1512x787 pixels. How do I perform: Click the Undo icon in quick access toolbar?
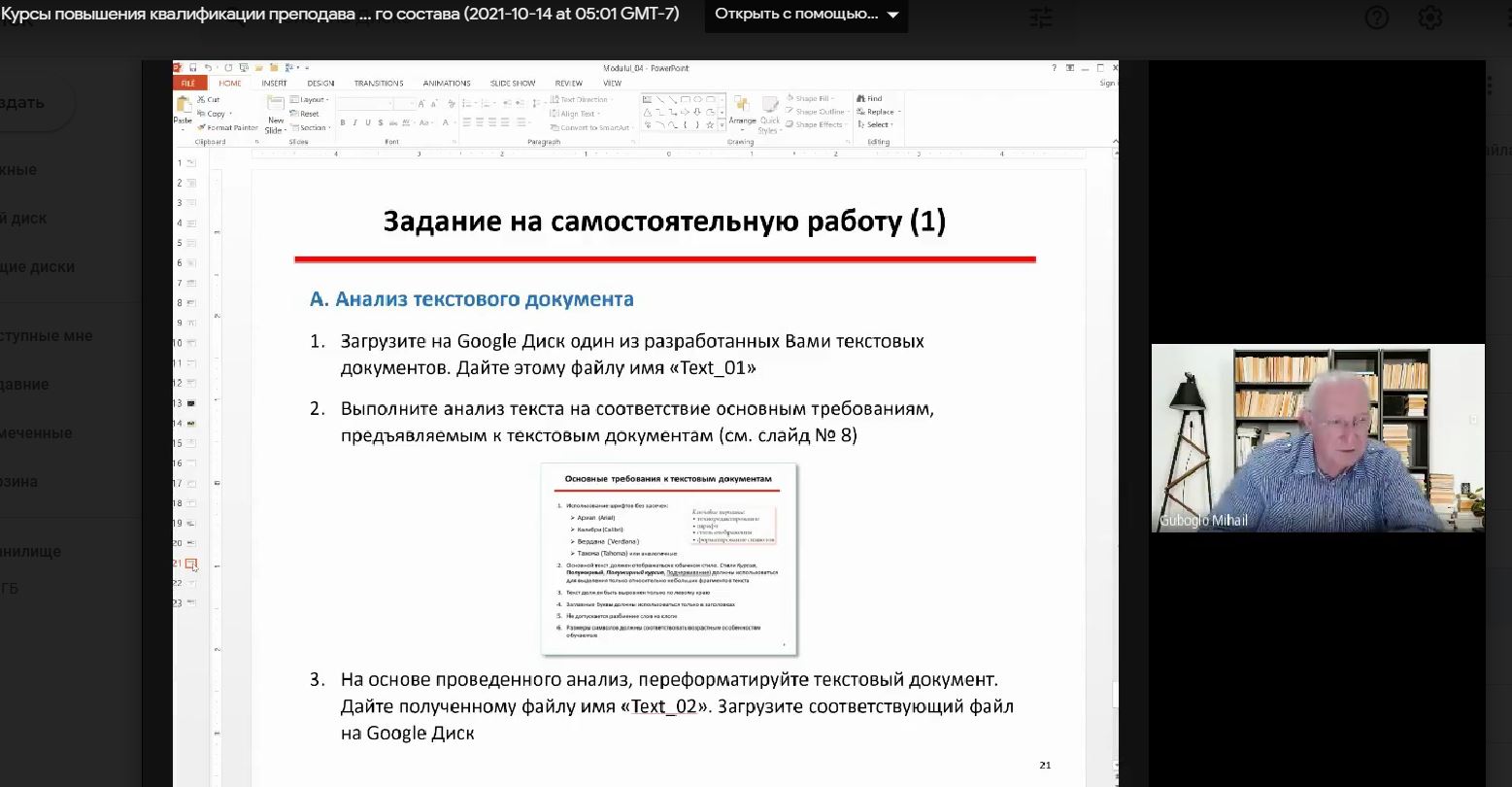coord(208,68)
